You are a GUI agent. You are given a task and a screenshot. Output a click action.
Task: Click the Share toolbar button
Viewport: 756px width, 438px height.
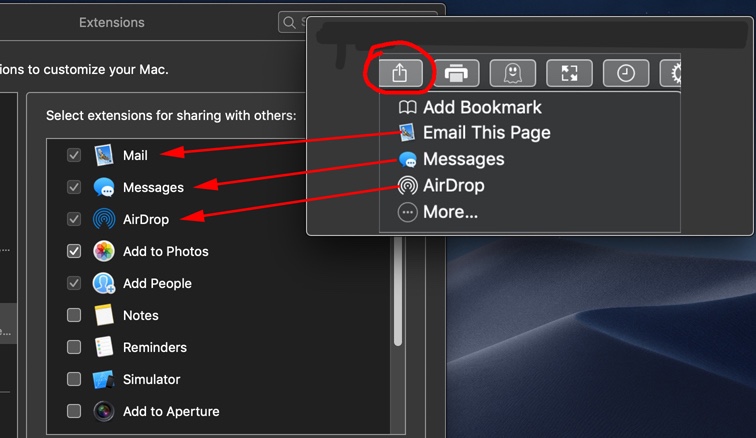coord(400,73)
